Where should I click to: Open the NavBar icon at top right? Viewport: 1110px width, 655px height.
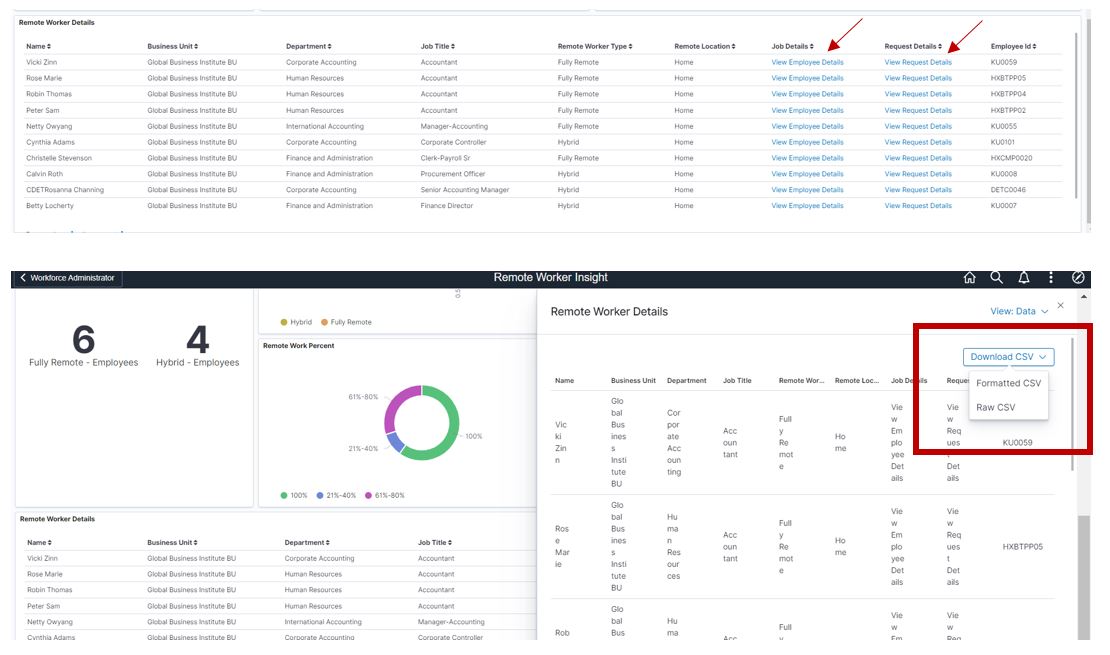pos(1078,278)
